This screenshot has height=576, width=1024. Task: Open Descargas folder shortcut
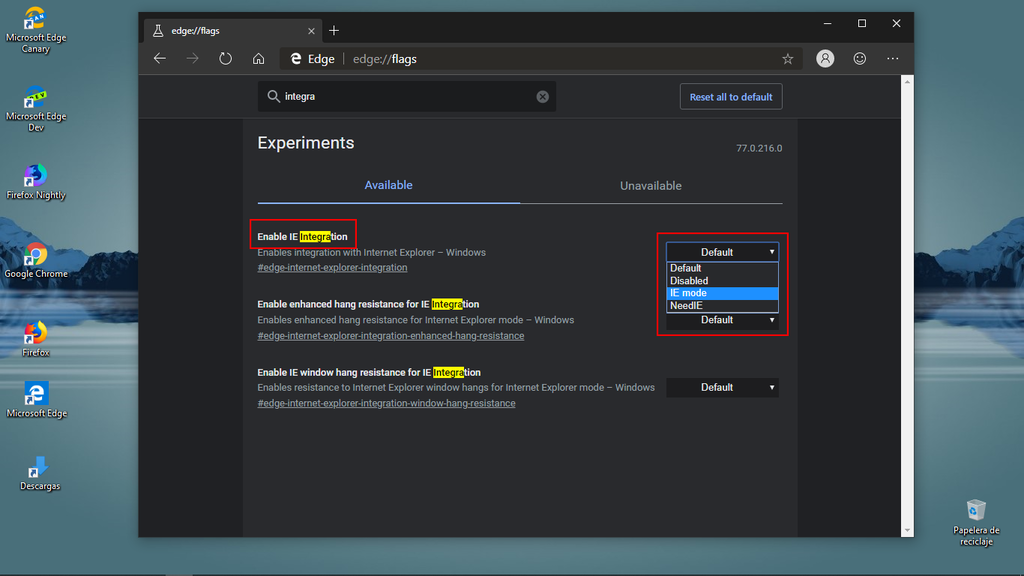[39, 473]
